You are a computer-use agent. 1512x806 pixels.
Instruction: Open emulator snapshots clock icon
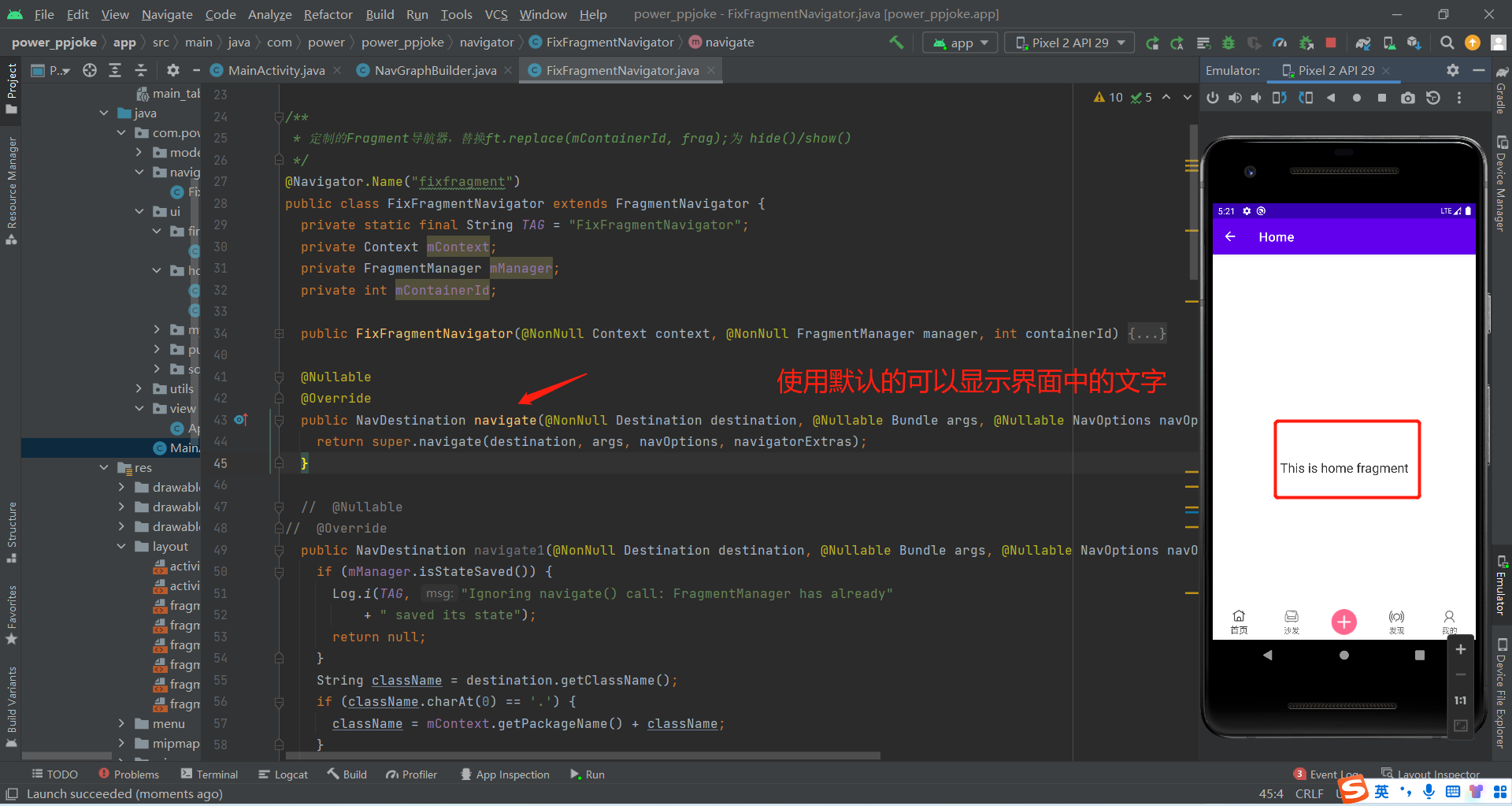[x=1433, y=98]
